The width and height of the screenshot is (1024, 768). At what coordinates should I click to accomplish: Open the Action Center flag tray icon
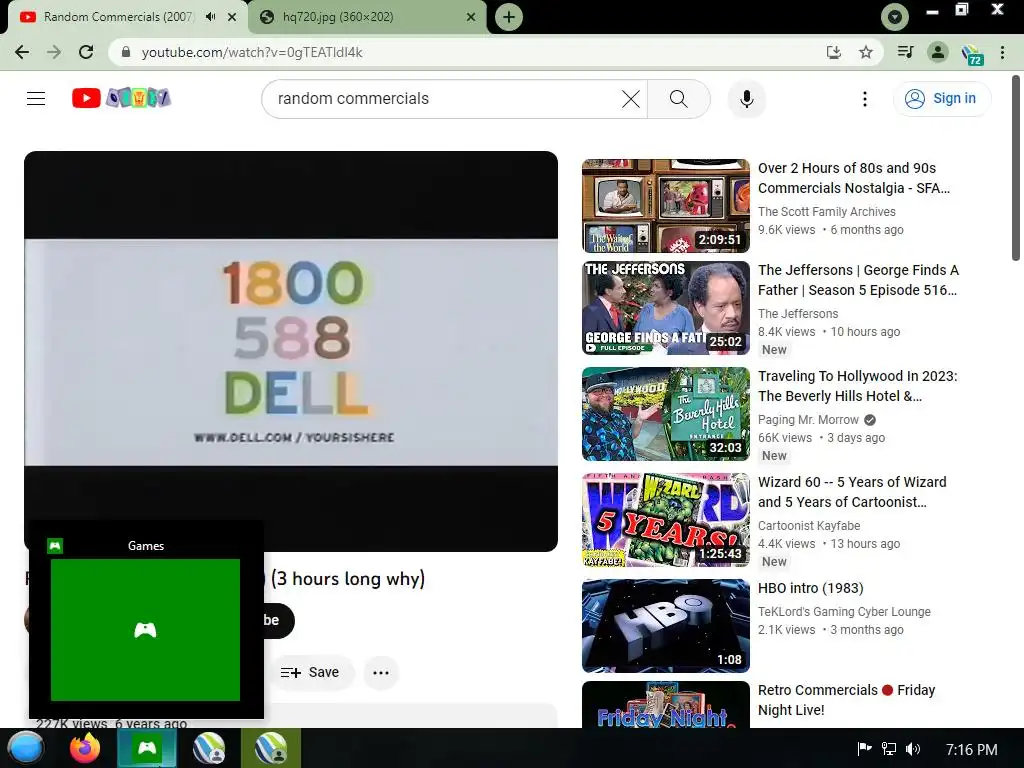coord(865,748)
